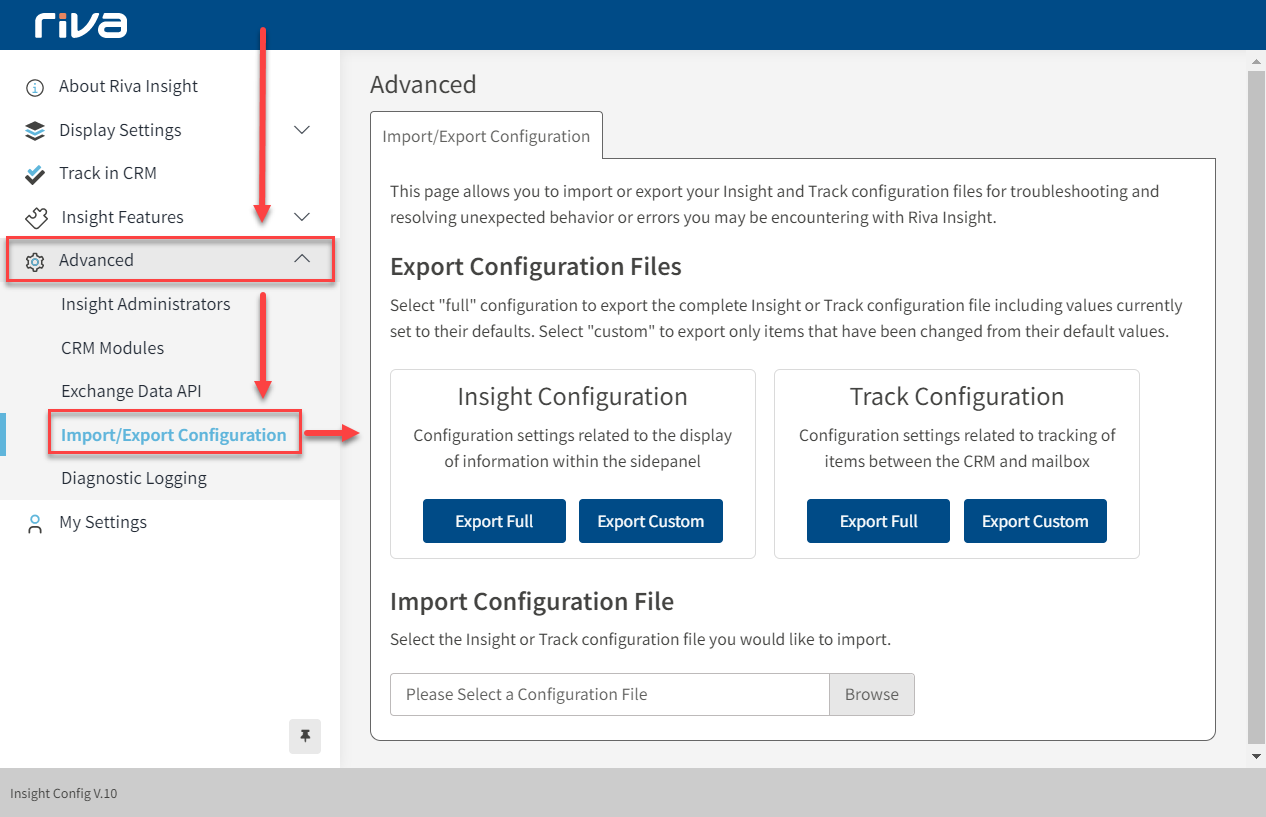This screenshot has width=1266, height=817.
Task: Click the My Settings person icon
Action: point(35,523)
